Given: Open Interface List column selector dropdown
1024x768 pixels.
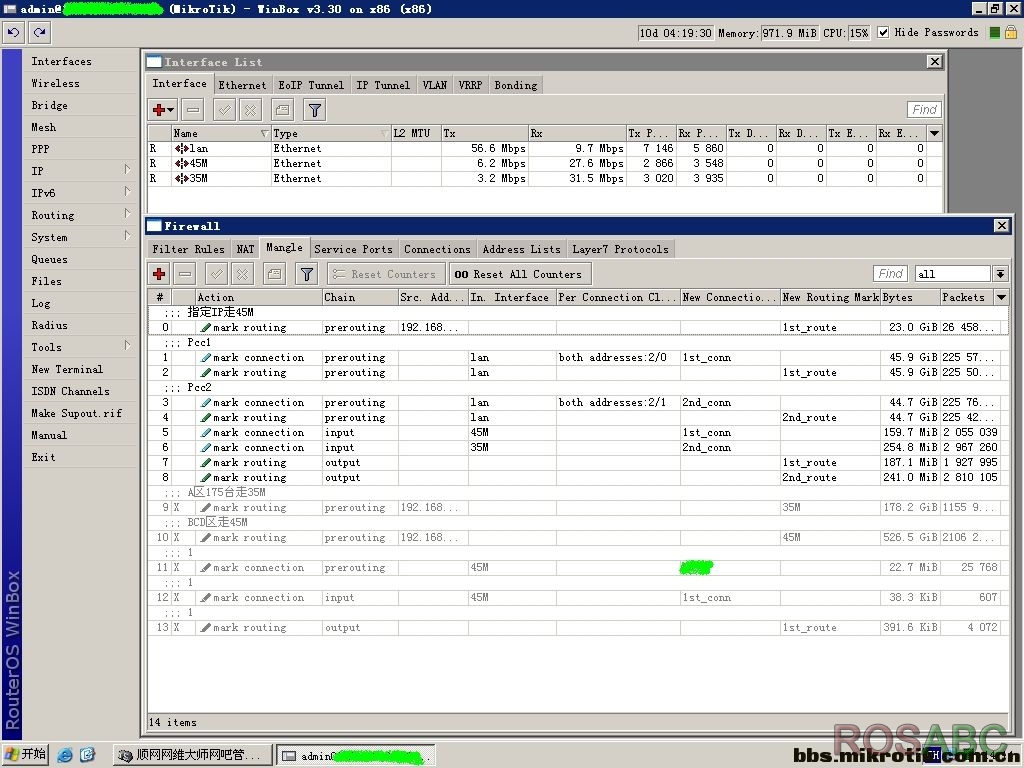Looking at the screenshot, I should pos(935,133).
